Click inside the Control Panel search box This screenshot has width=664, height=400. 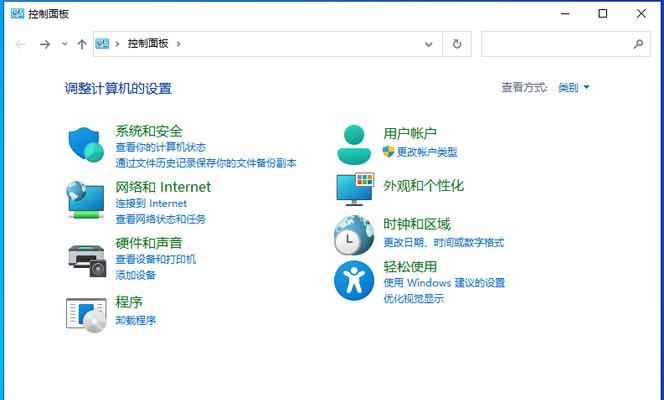pyautogui.click(x=566, y=44)
